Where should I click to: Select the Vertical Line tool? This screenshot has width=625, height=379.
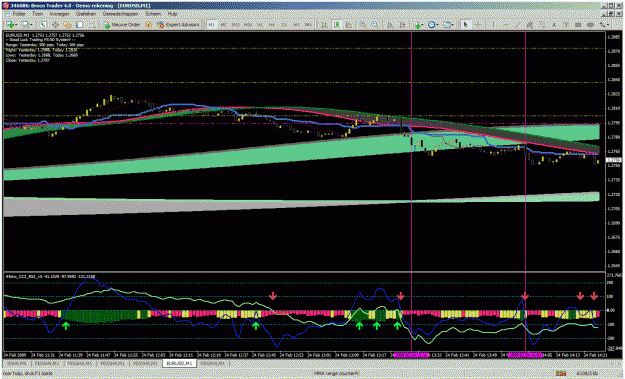click(493, 25)
